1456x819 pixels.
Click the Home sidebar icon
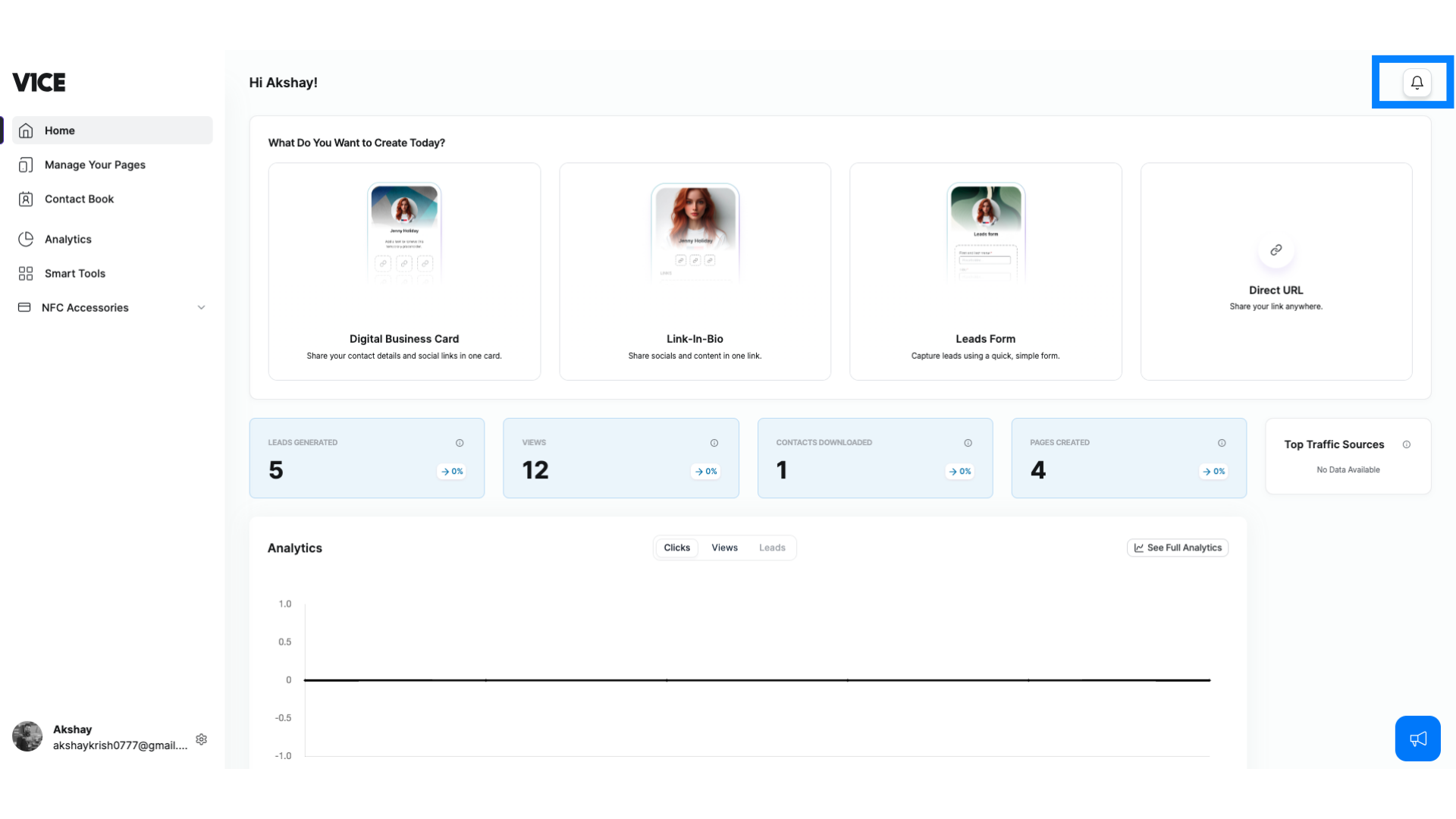point(25,130)
